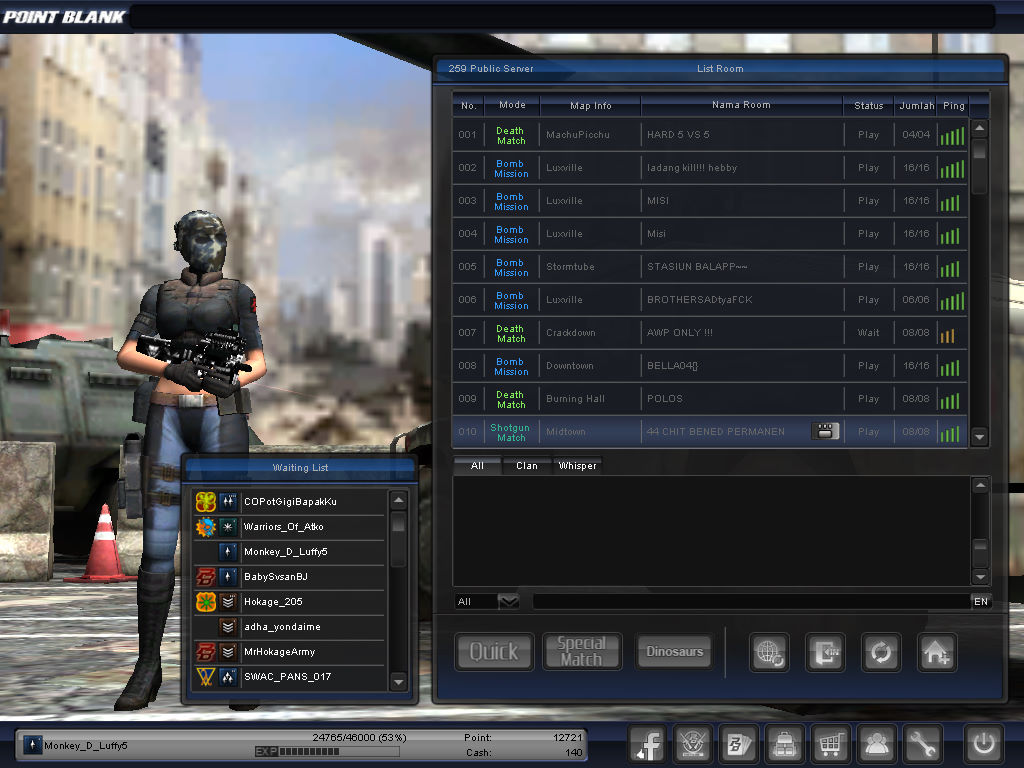The width and height of the screenshot is (1024, 768).
Task: Select player adha_yondaime in waiting list
Action: pyautogui.click(x=289, y=627)
